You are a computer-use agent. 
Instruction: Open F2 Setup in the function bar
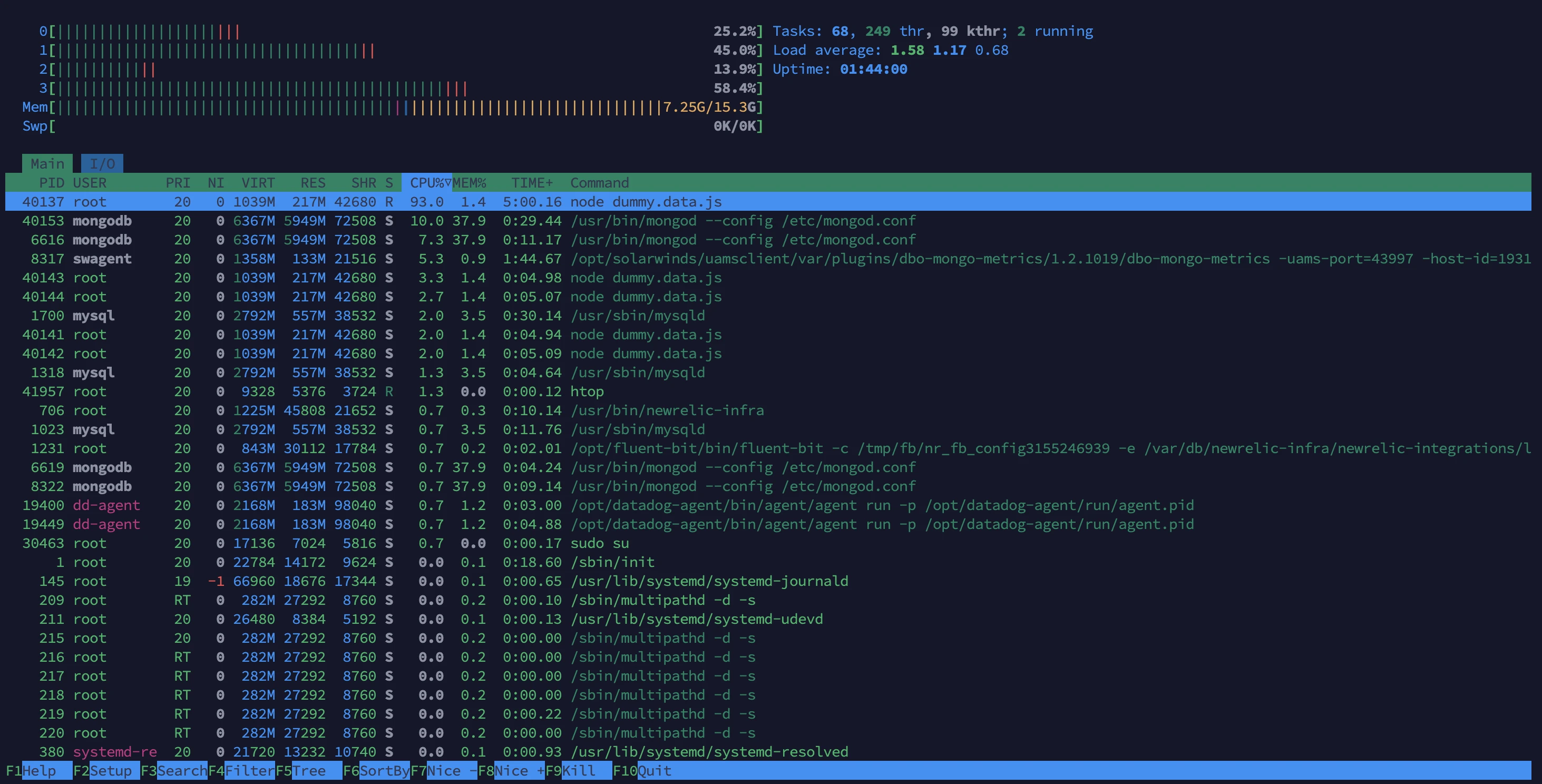pos(106,770)
